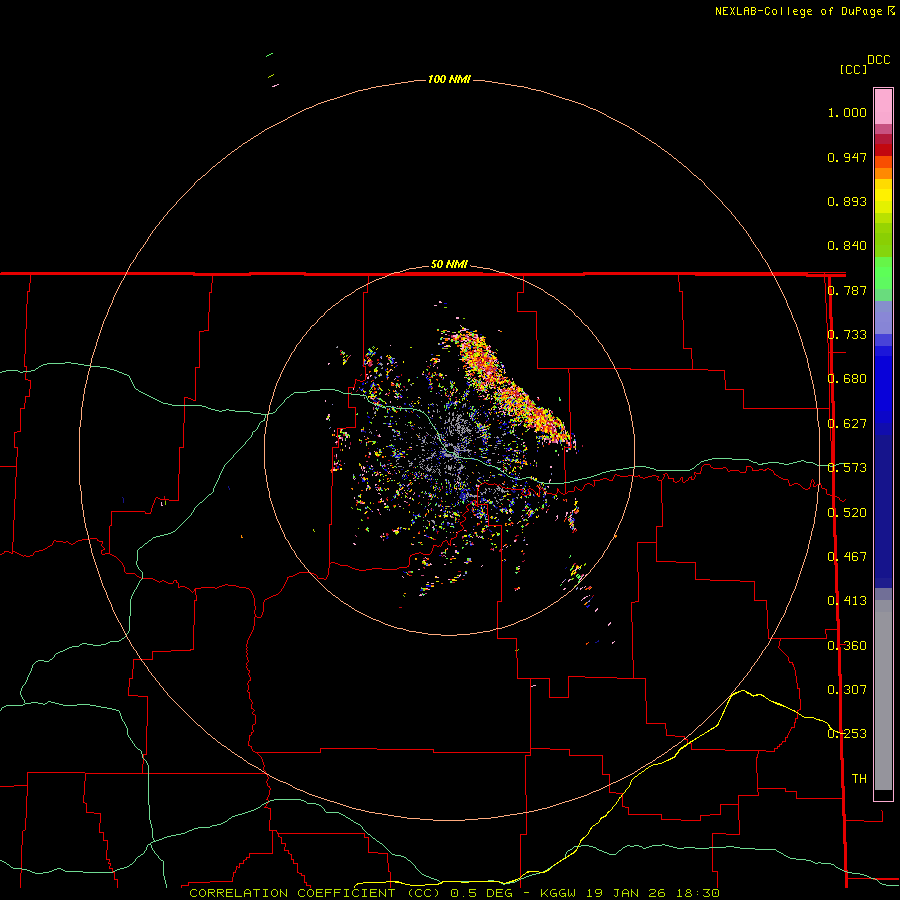Click the CORRELATION COEFFICIENT (CC) product title
This screenshot has width=900, height=900.
315,893
